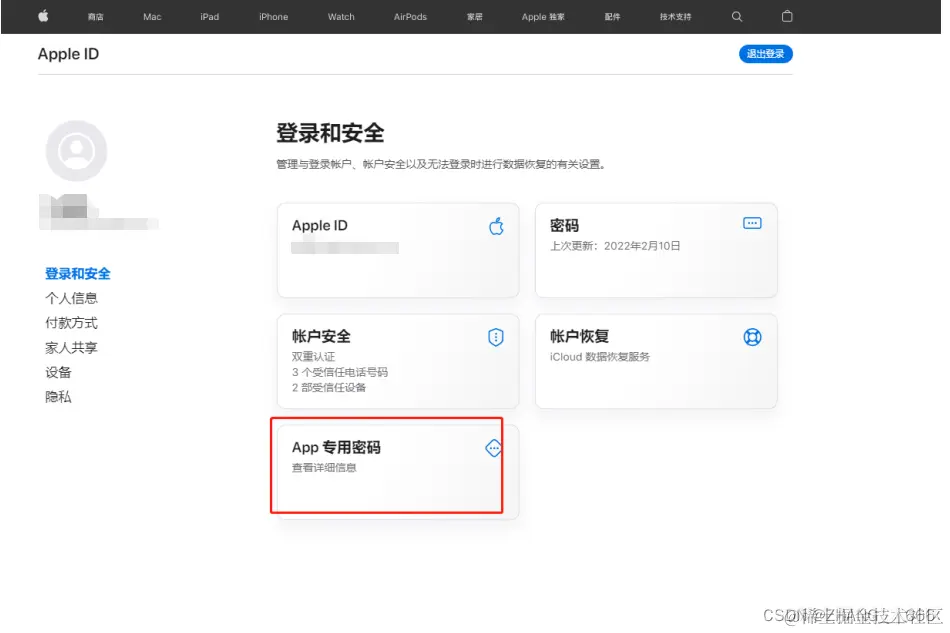Image resolution: width=950 pixels, height=633 pixels.
Task: Open the shopping bag icon
Action: pyautogui.click(x=787, y=16)
